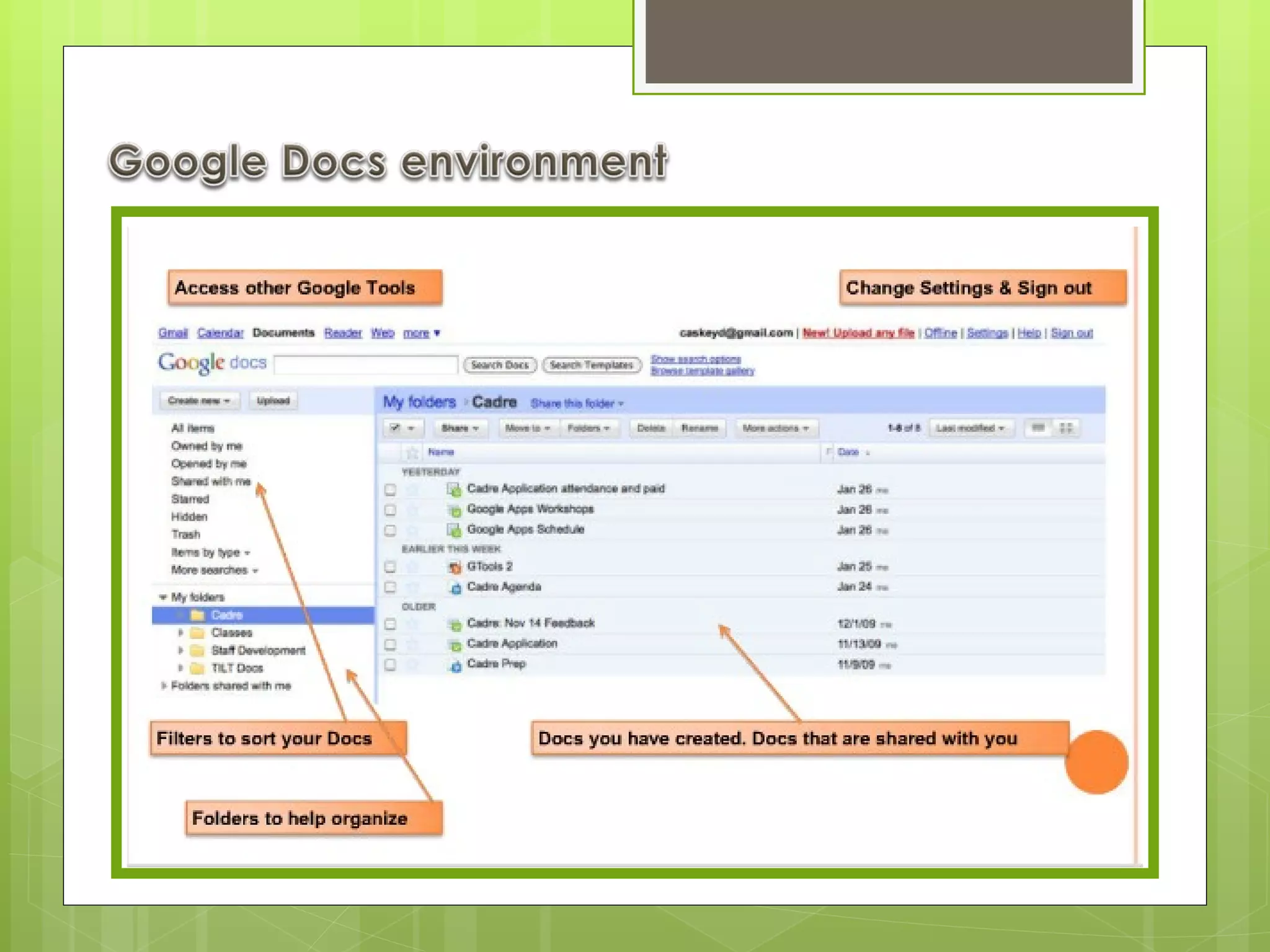The image size is (1270, 952).
Task: Click the Classes folder icon
Action: (198, 633)
